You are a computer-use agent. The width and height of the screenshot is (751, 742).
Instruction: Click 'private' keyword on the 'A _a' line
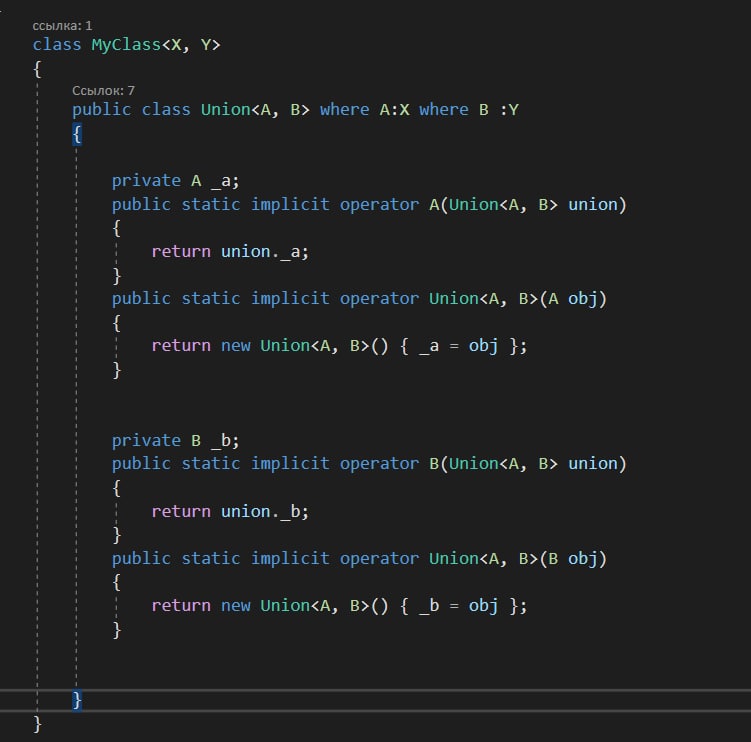(x=146, y=181)
